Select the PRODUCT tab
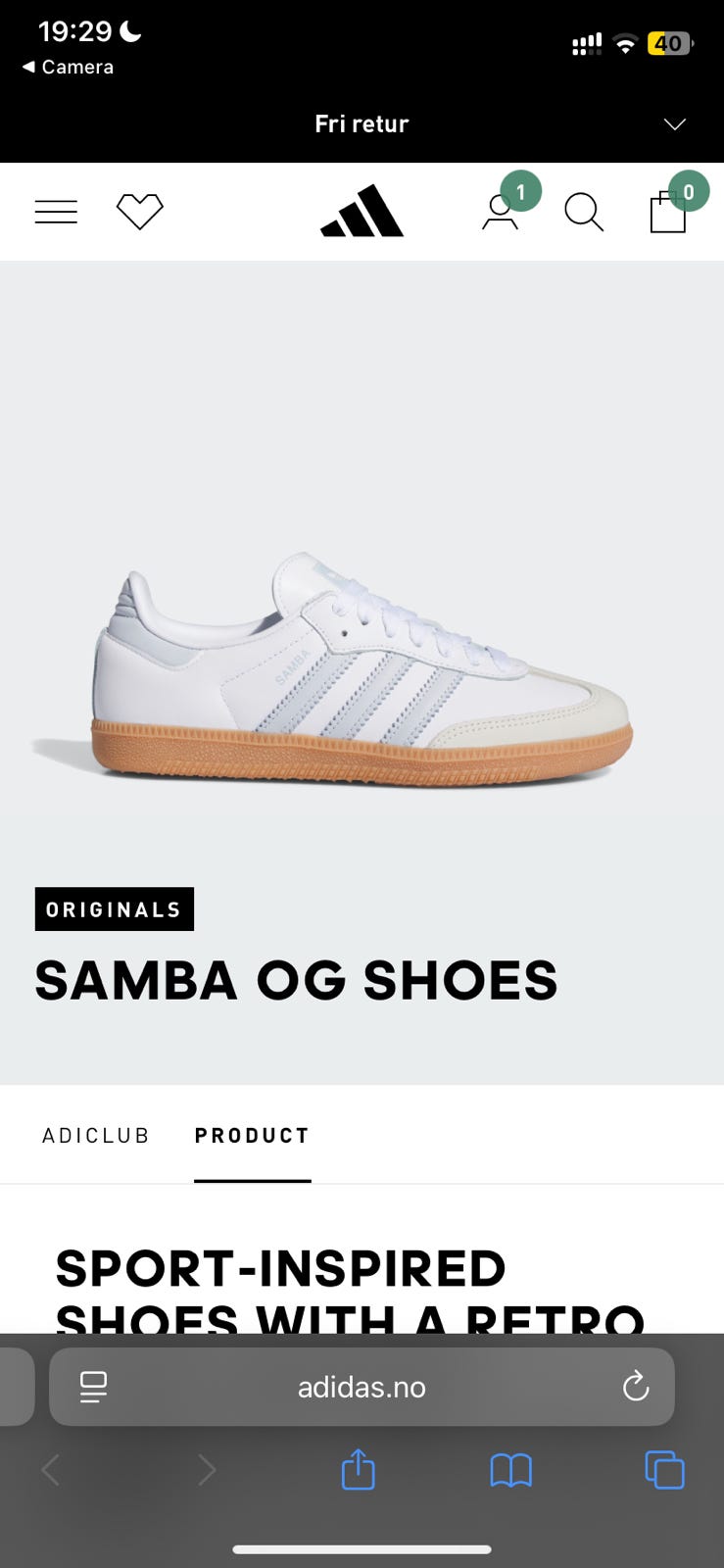724x1568 pixels. click(x=252, y=1135)
